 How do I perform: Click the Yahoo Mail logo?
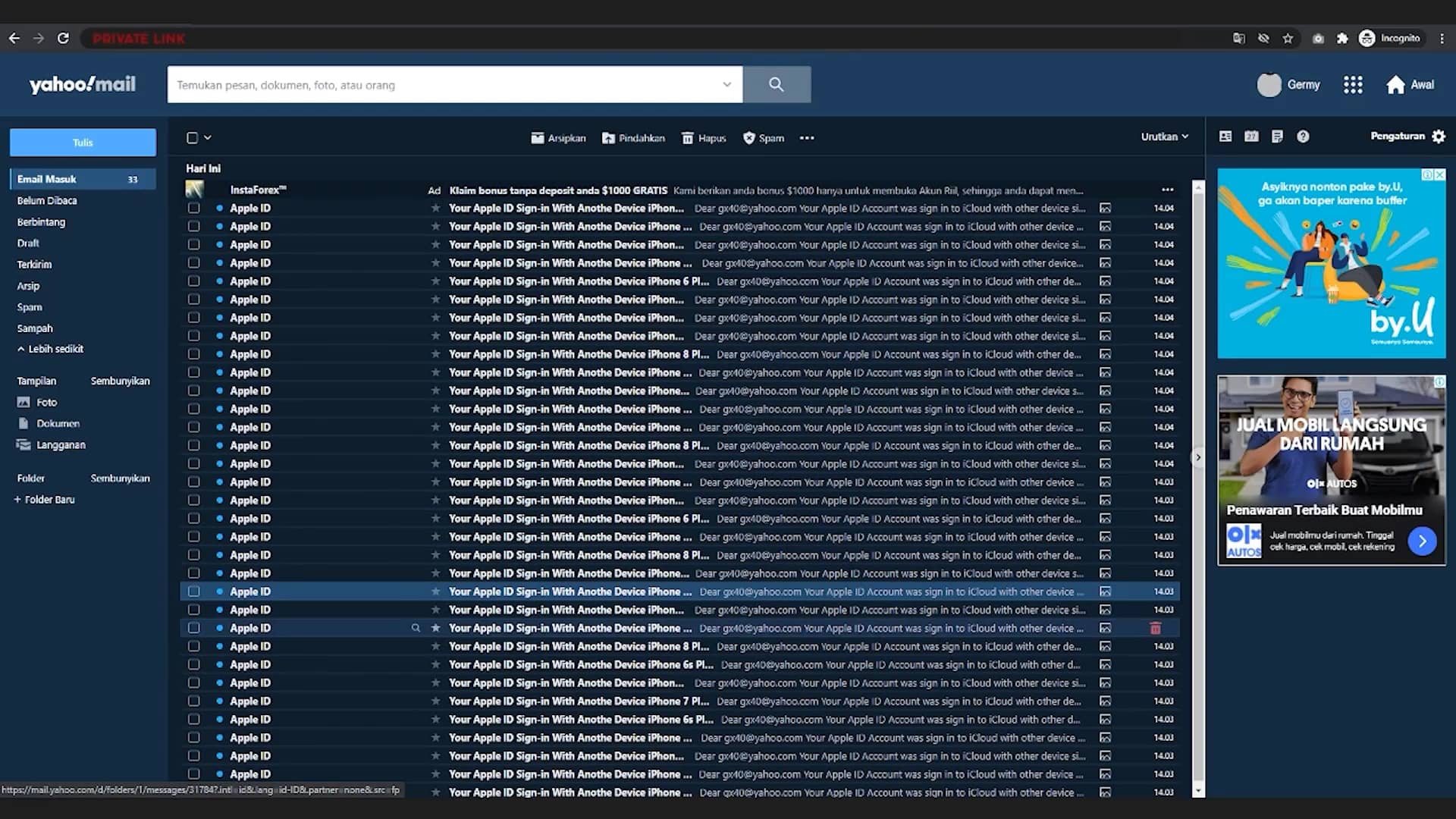82,85
